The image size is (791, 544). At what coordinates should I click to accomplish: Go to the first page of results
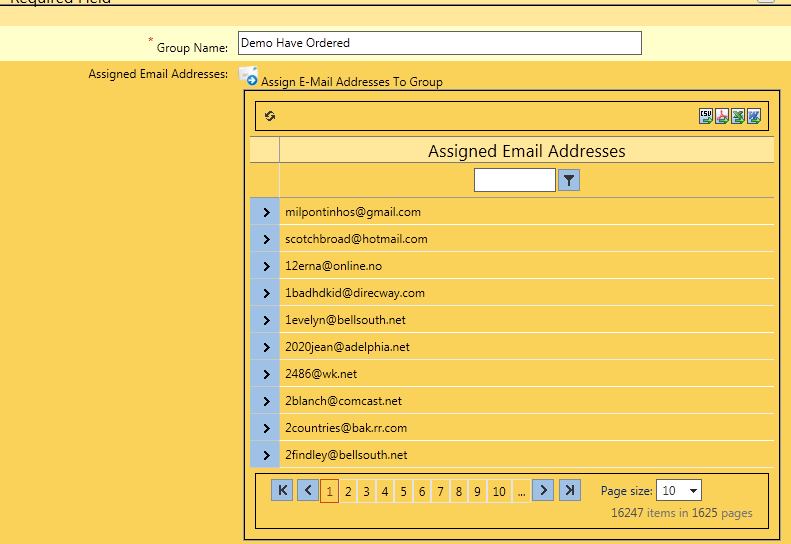click(x=282, y=490)
